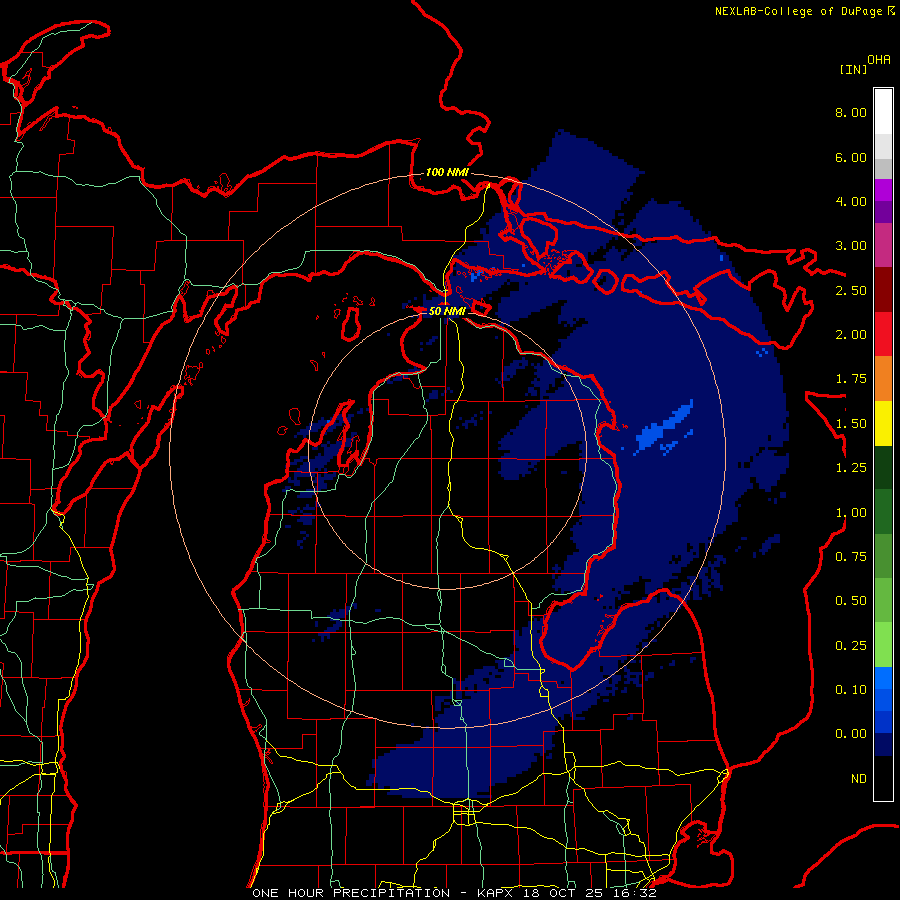Click the 3.00 legend value
The width and height of the screenshot is (900, 900).
[851, 246]
